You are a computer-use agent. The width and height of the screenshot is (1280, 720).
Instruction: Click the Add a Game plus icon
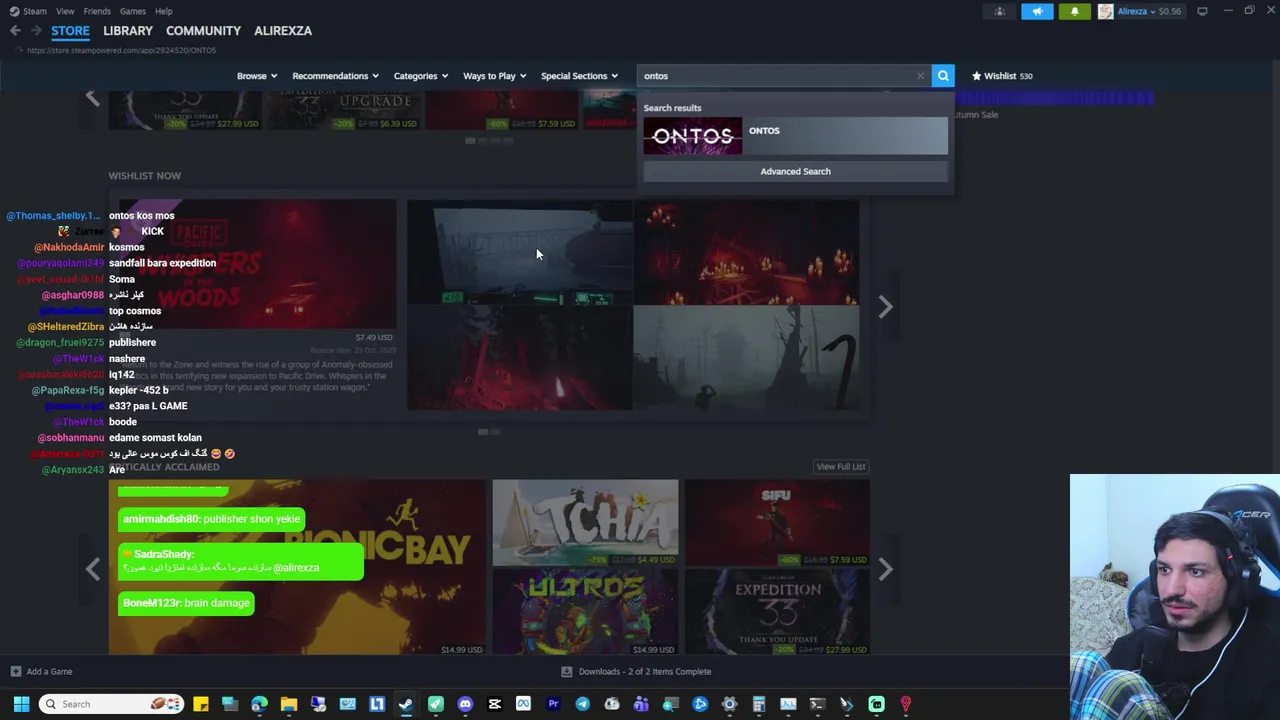(x=15, y=672)
